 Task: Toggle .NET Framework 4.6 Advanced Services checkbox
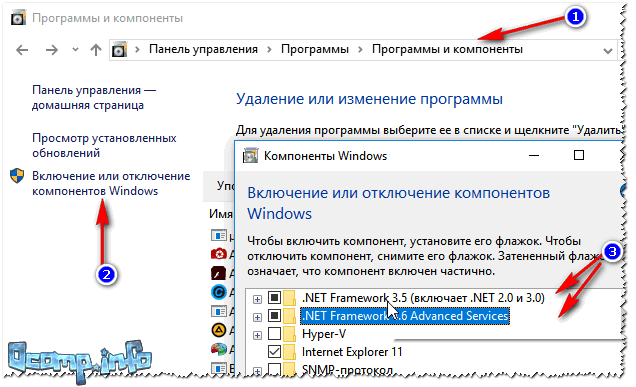tap(275, 315)
